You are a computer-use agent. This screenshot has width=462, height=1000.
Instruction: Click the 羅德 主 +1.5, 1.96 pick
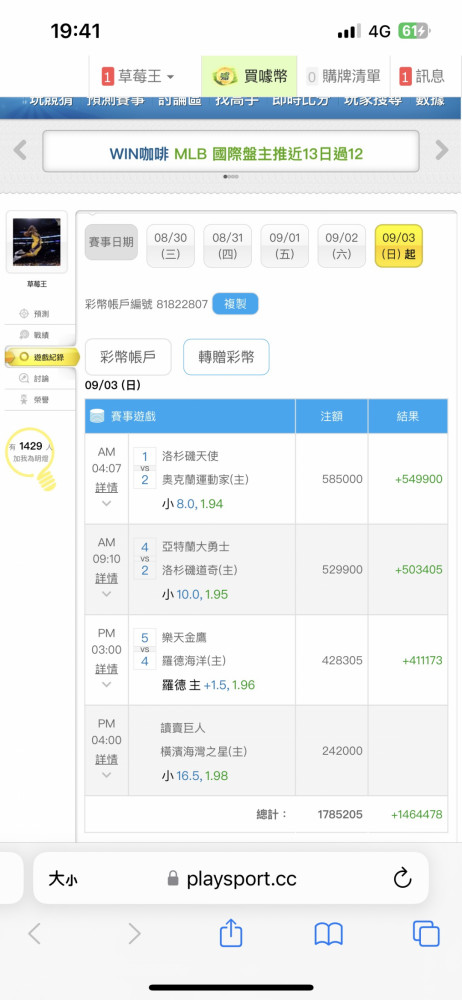pyautogui.click(x=208, y=685)
